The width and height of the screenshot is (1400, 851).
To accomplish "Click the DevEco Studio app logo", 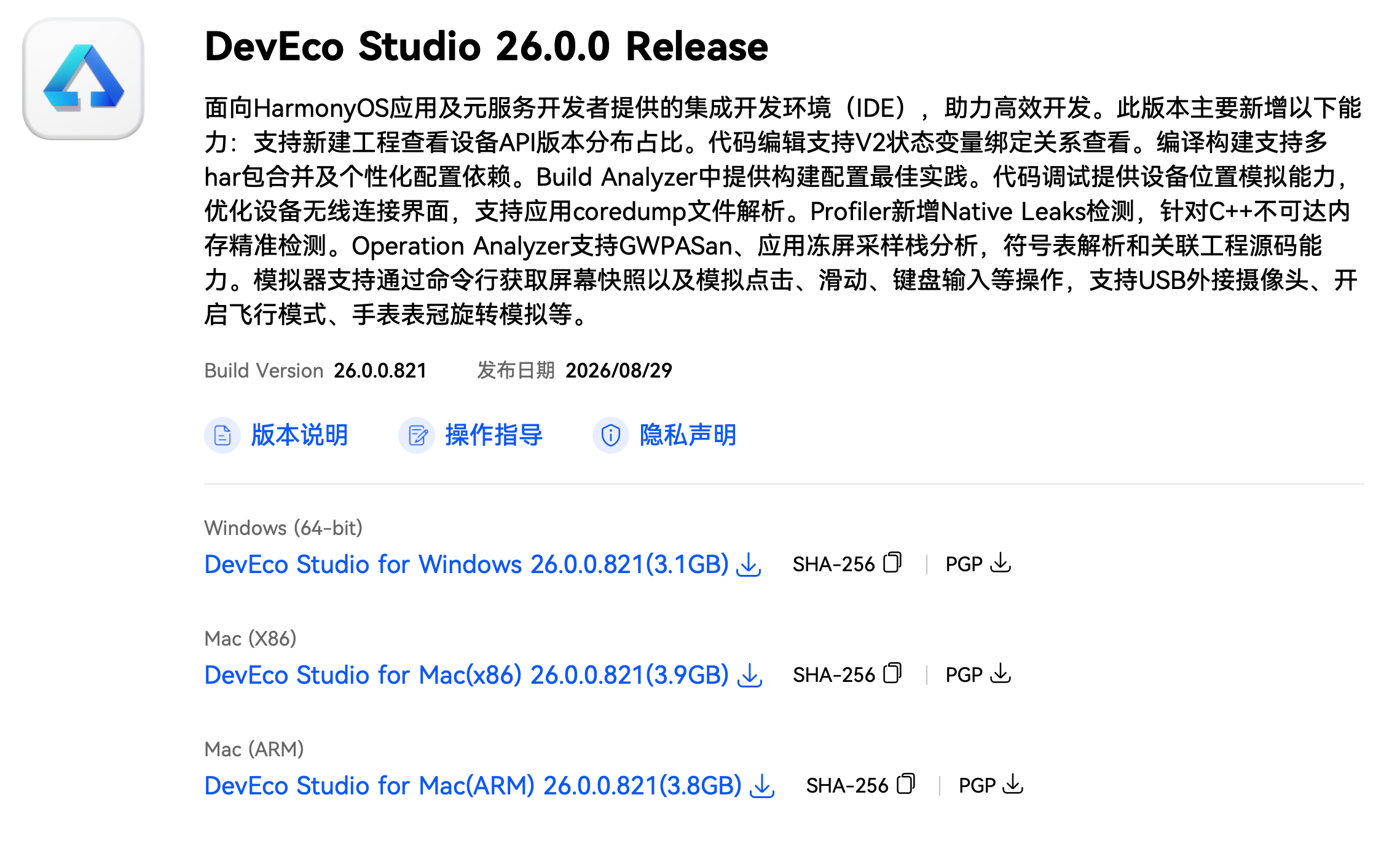I will (83, 78).
